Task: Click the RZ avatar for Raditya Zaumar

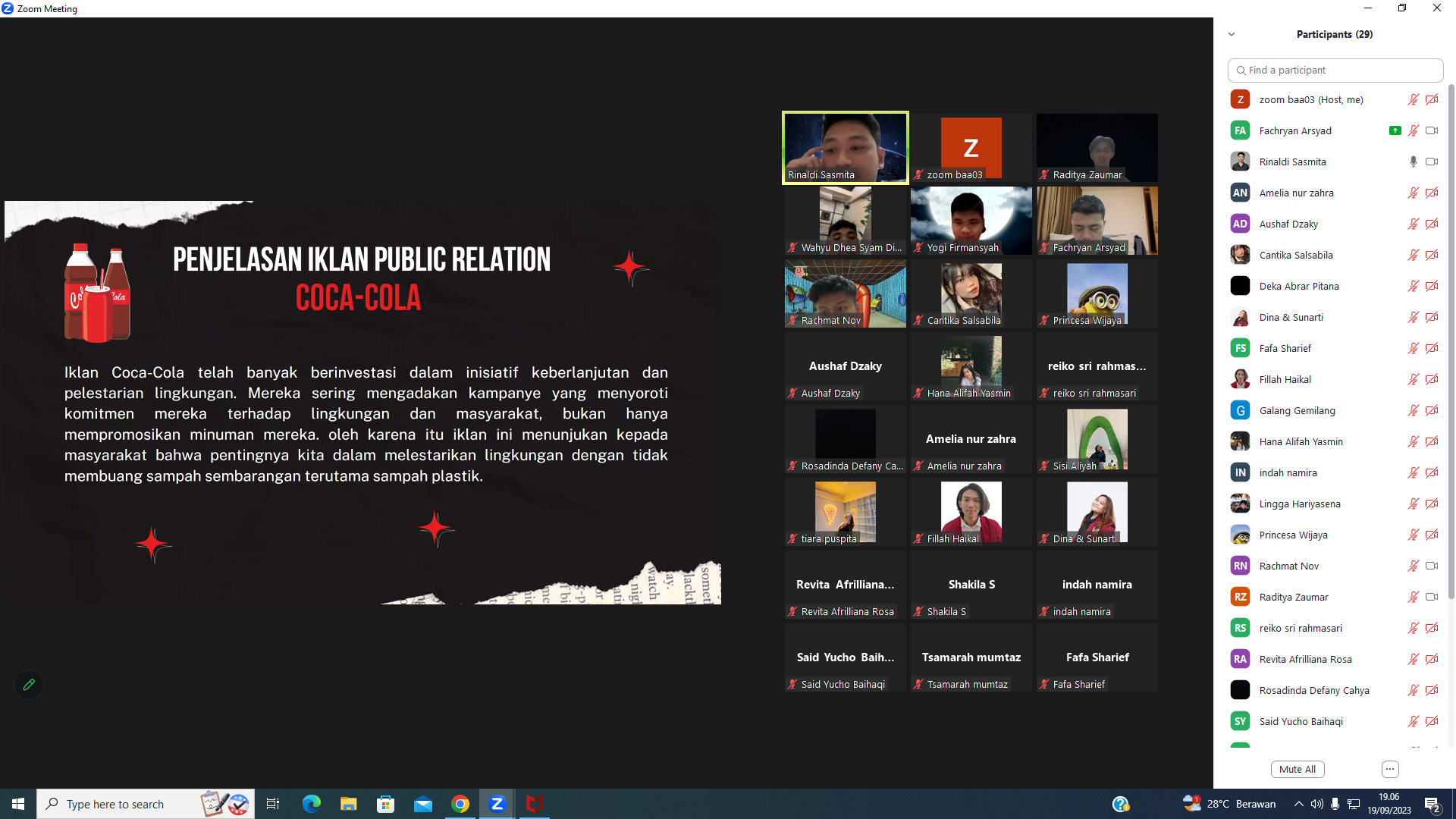Action: tap(1240, 597)
